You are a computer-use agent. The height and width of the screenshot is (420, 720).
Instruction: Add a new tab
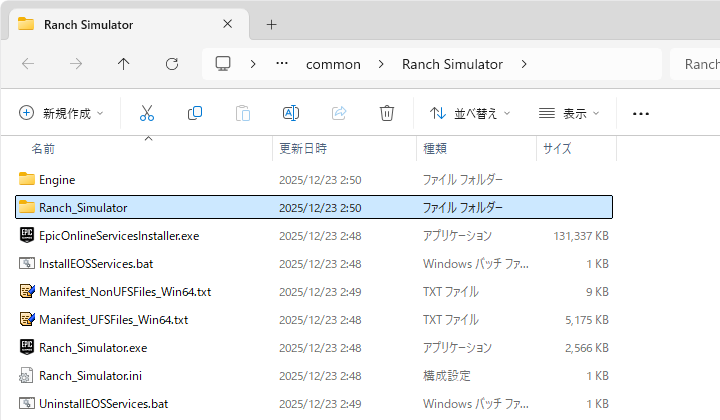pyautogui.click(x=271, y=24)
